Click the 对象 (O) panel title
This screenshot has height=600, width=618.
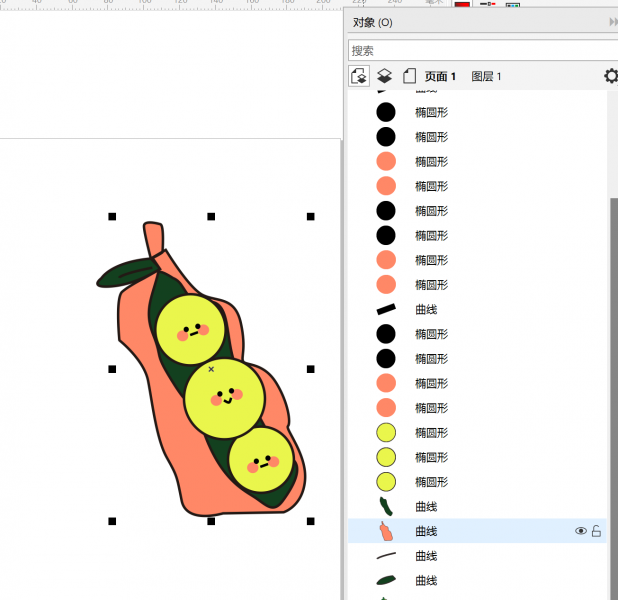pyautogui.click(x=372, y=22)
